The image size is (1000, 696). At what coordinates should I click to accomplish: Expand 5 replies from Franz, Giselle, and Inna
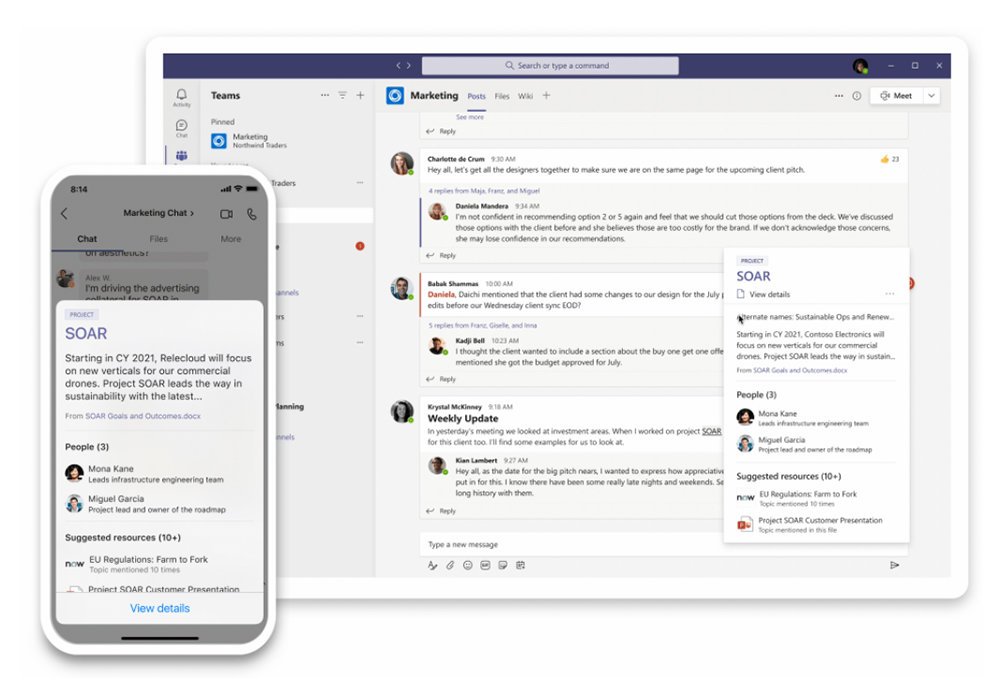(482, 325)
